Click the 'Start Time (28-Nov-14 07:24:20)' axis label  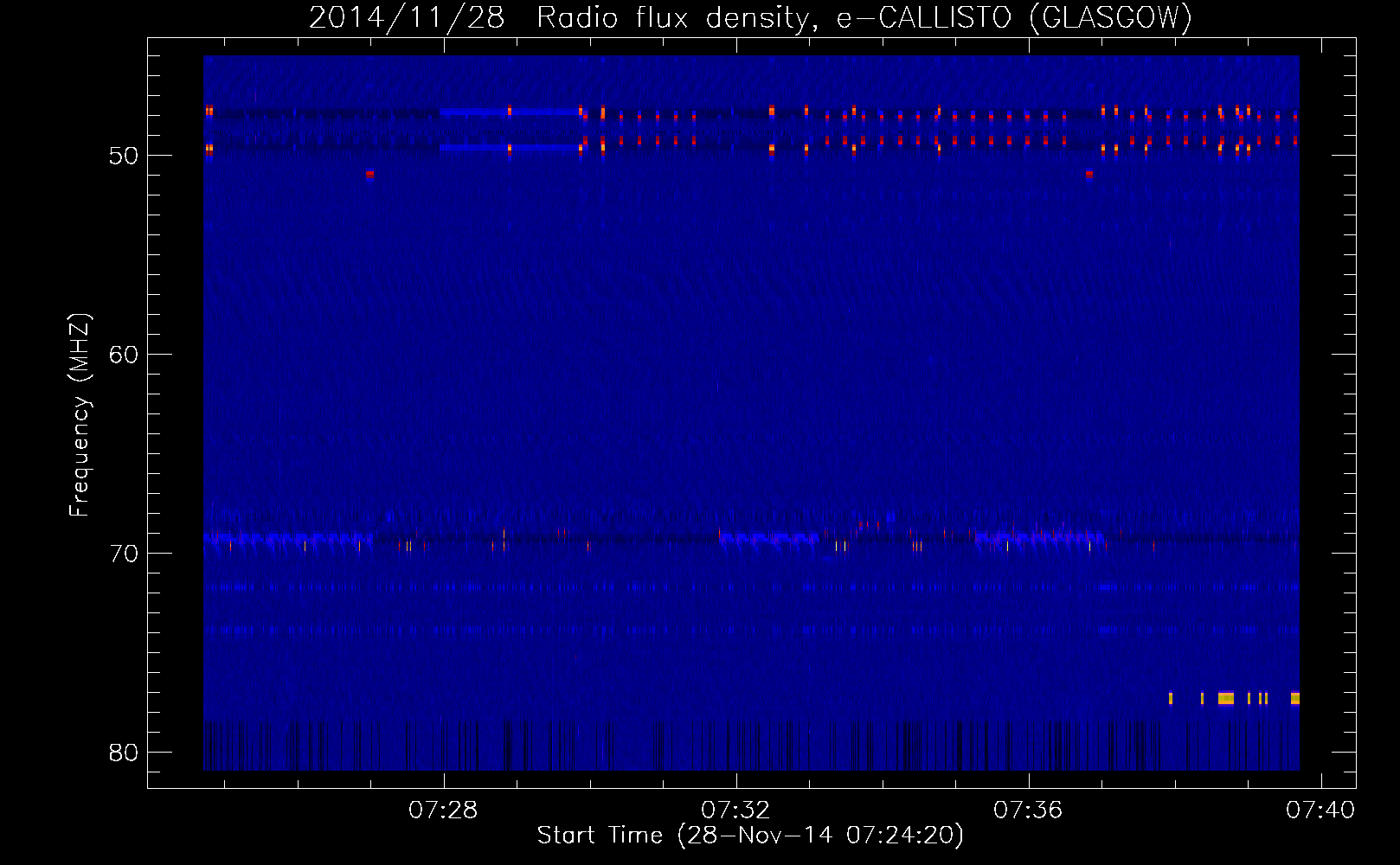coord(750,836)
